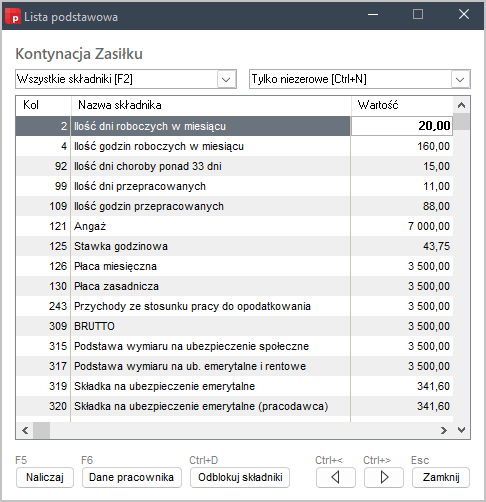Select 'Przychody ze stosunku pracy do opodatkowania'
The height and width of the screenshot is (502, 486).
click(x=234, y=306)
